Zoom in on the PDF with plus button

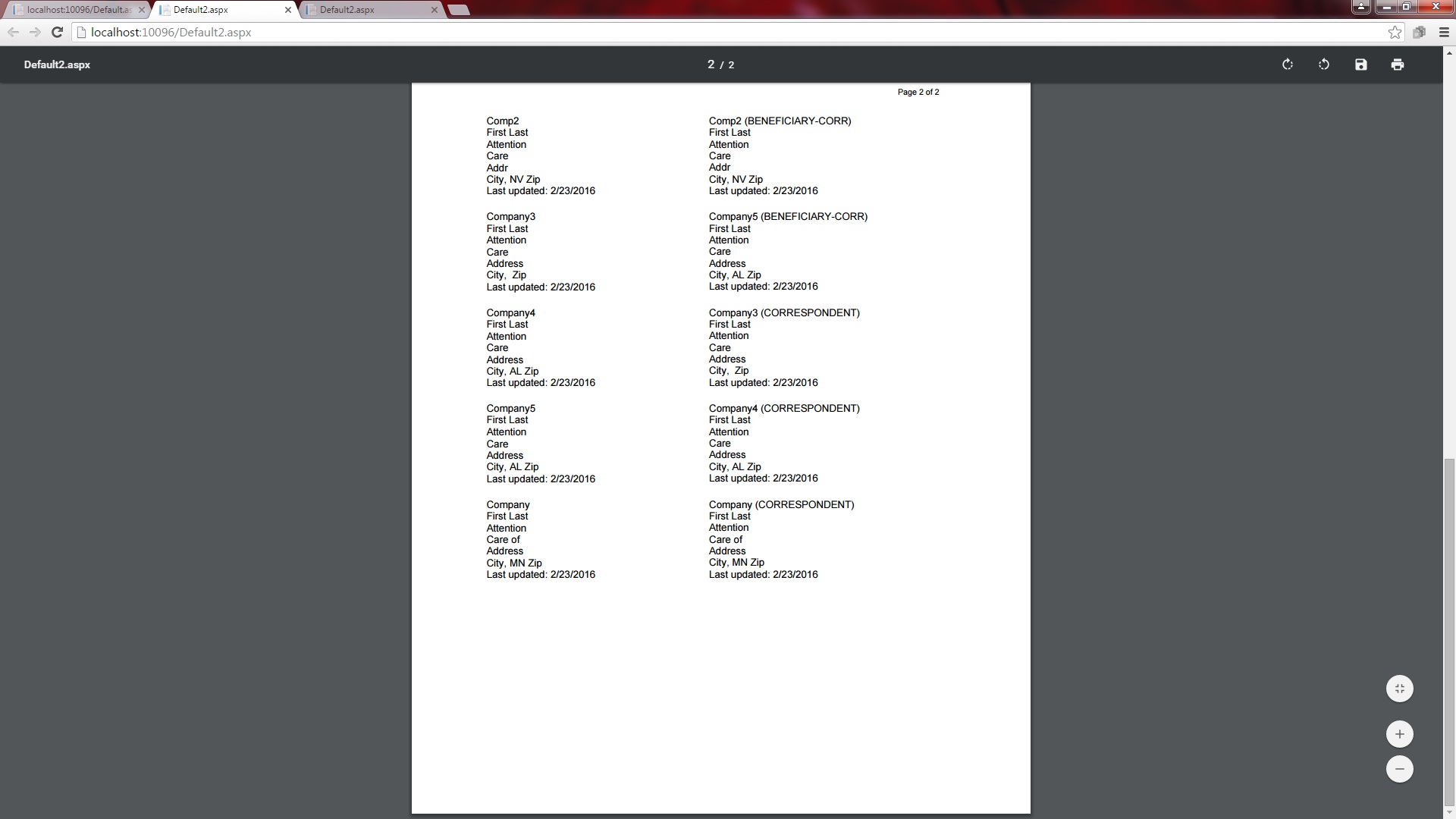click(1400, 733)
